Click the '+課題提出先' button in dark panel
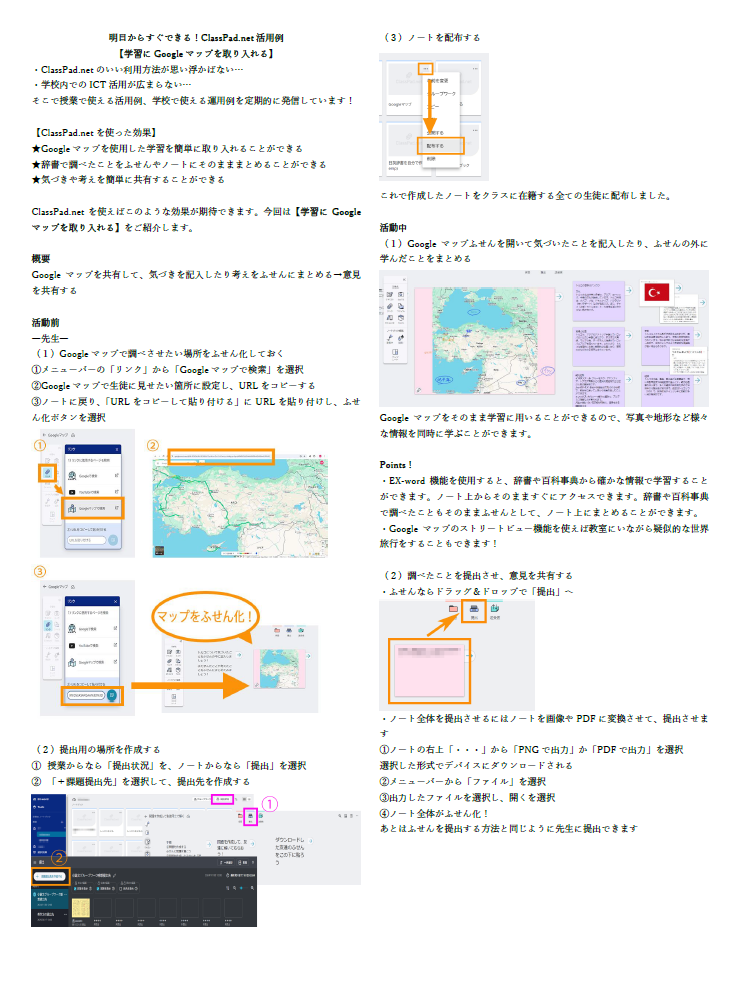Image resolution: width=739 pixels, height=981 pixels. [50, 877]
